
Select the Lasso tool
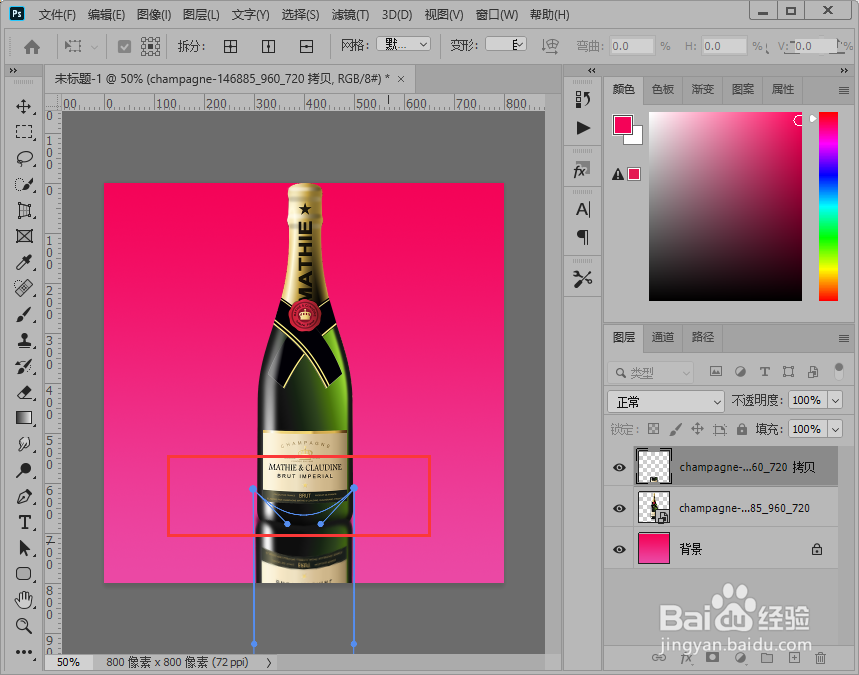click(x=24, y=158)
